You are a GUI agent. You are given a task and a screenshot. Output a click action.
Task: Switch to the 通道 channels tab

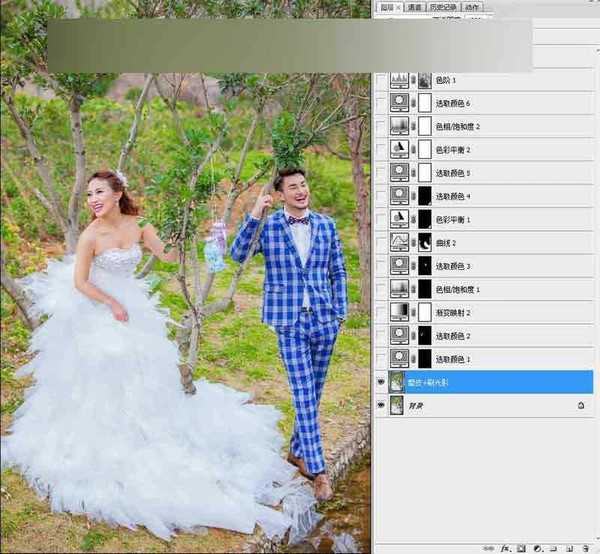[x=414, y=7]
